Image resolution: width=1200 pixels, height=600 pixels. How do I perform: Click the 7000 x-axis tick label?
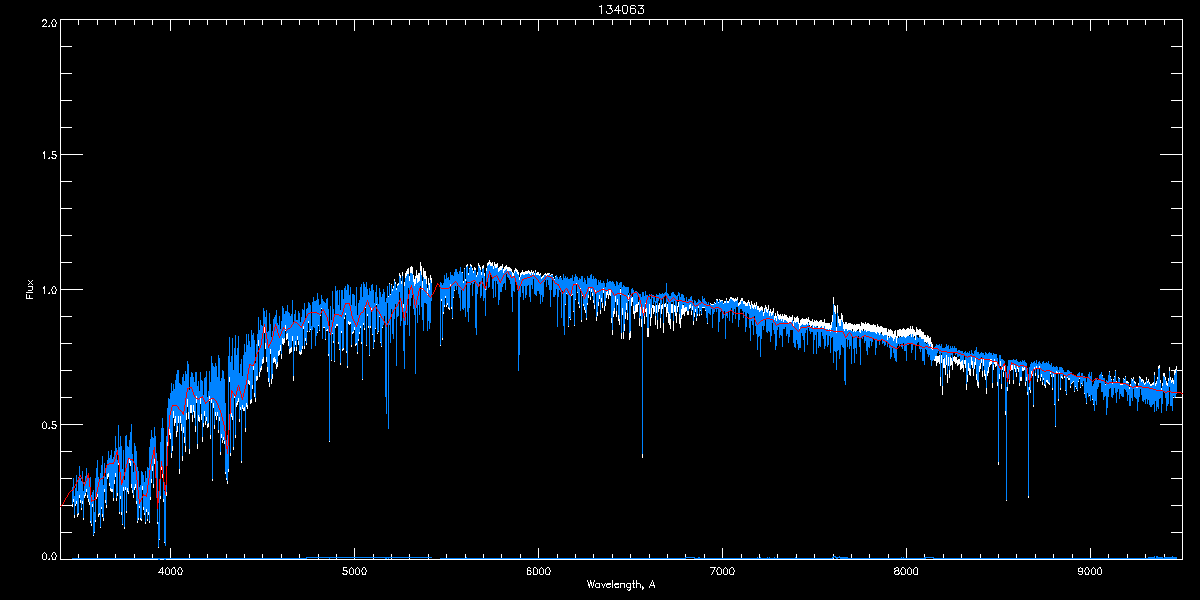click(x=722, y=572)
